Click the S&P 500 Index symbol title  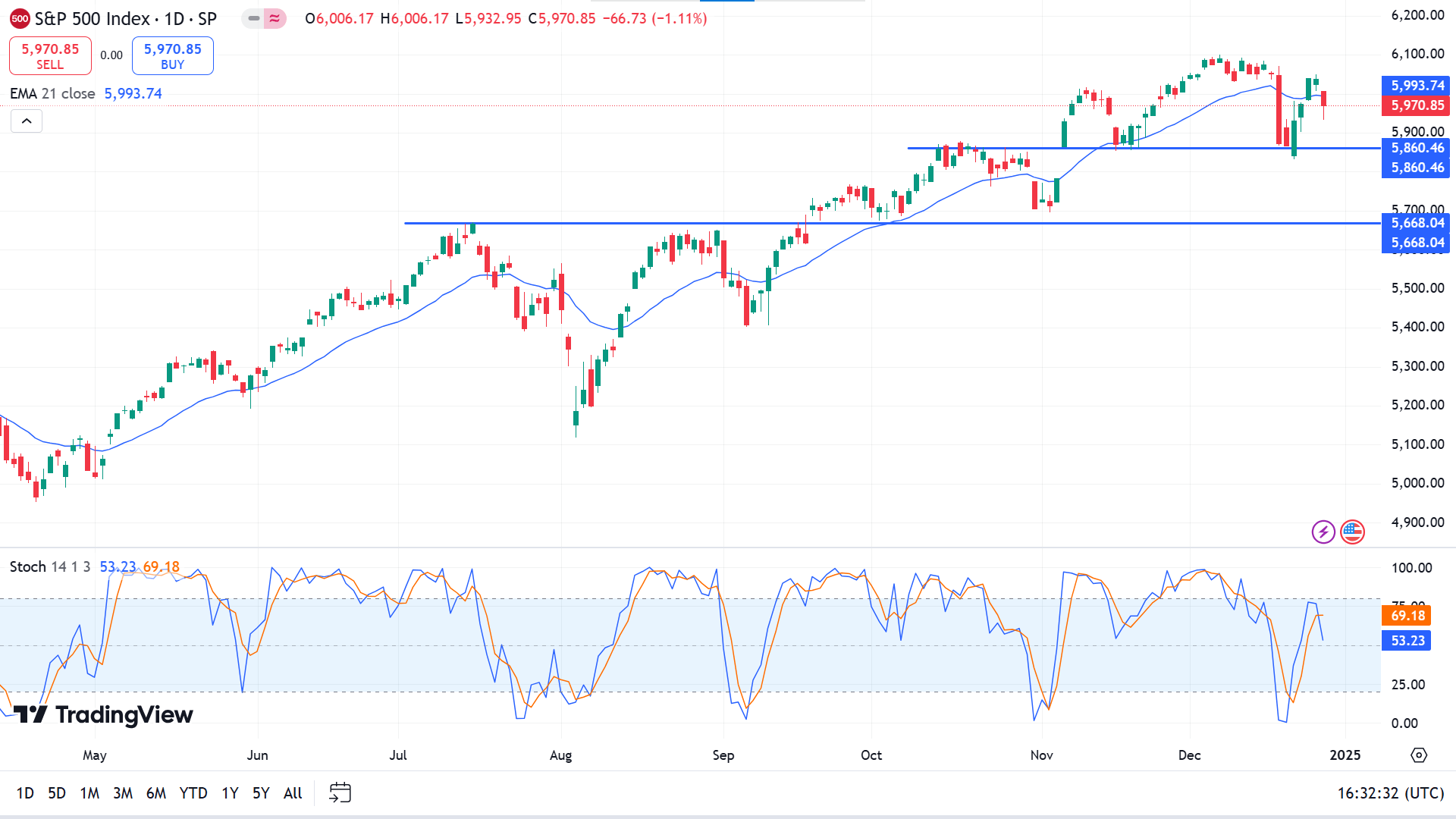point(92,19)
